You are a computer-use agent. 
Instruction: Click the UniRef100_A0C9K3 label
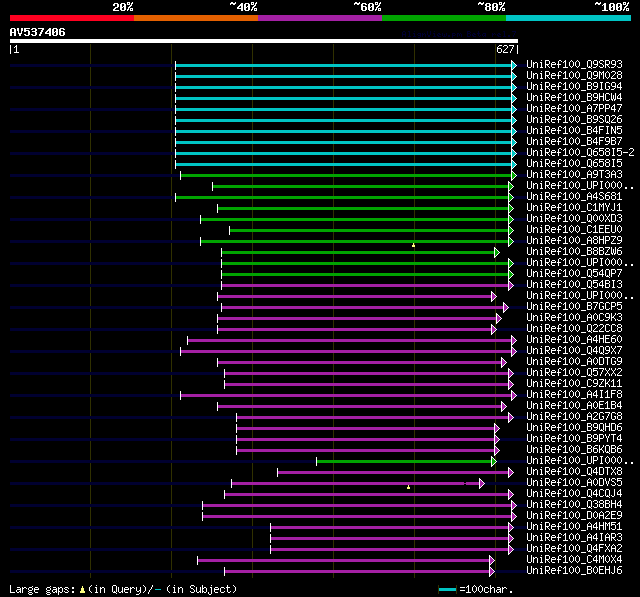pos(574,318)
